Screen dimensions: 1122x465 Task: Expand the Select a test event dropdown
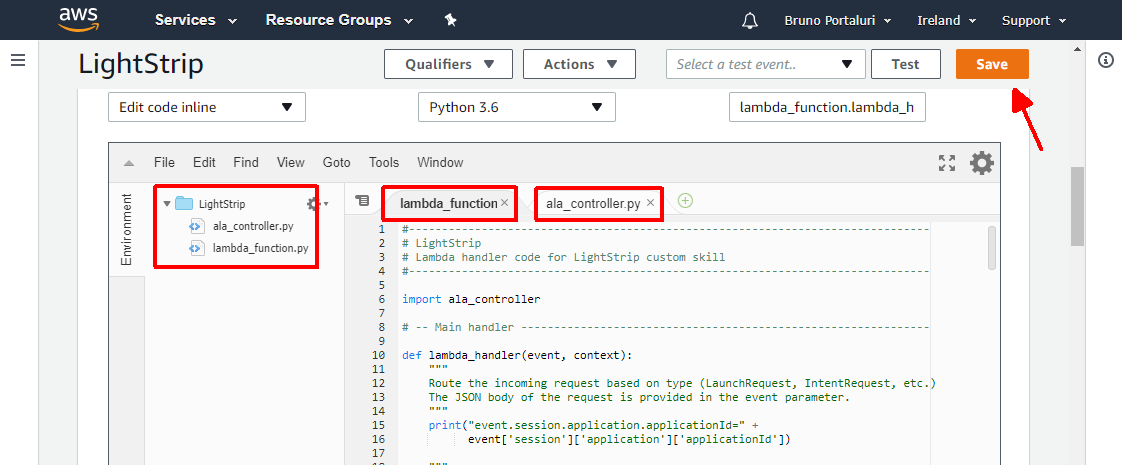pyautogui.click(x=765, y=64)
